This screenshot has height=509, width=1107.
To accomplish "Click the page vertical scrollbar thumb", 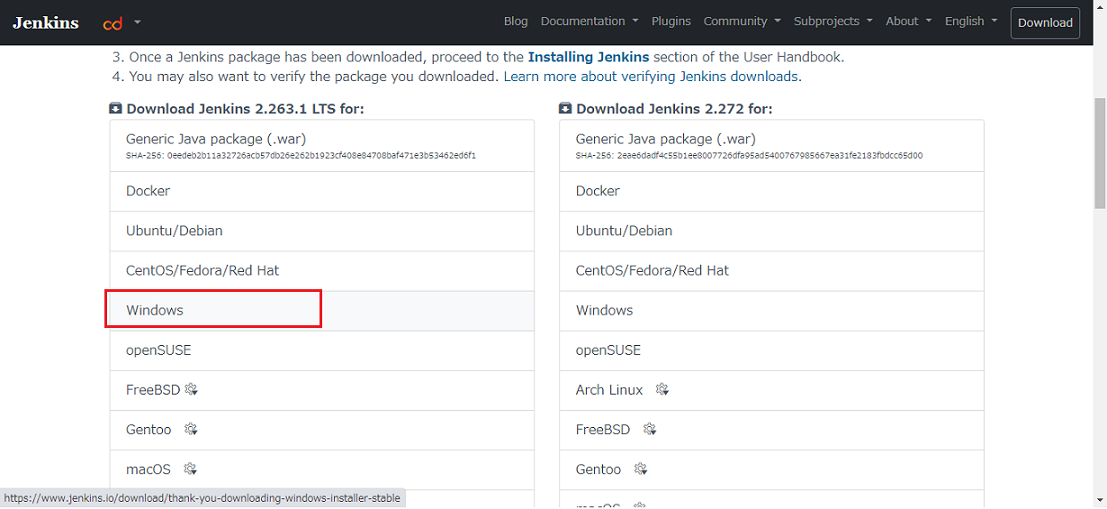I will [1100, 153].
